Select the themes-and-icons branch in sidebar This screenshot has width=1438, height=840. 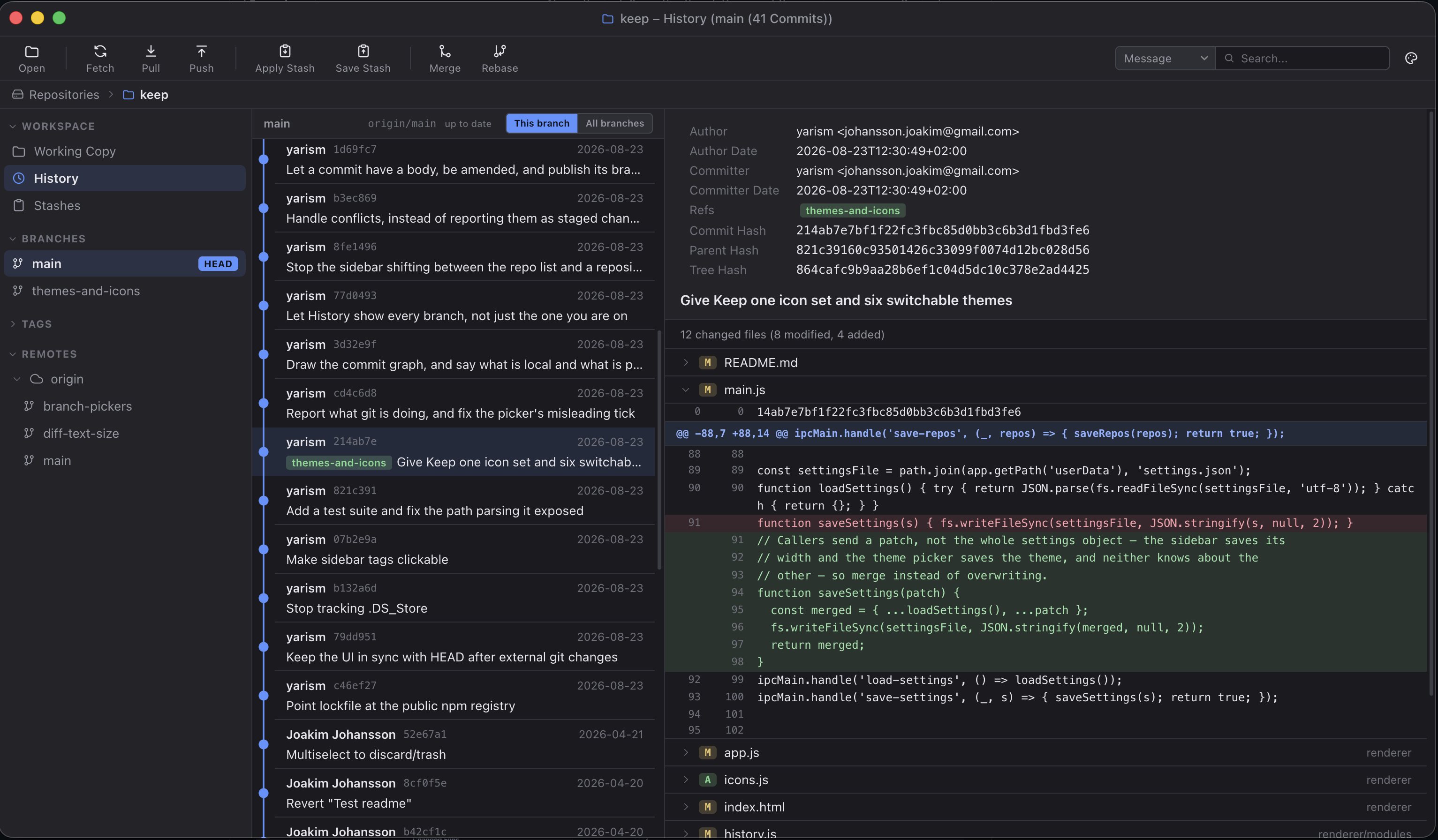point(124,291)
